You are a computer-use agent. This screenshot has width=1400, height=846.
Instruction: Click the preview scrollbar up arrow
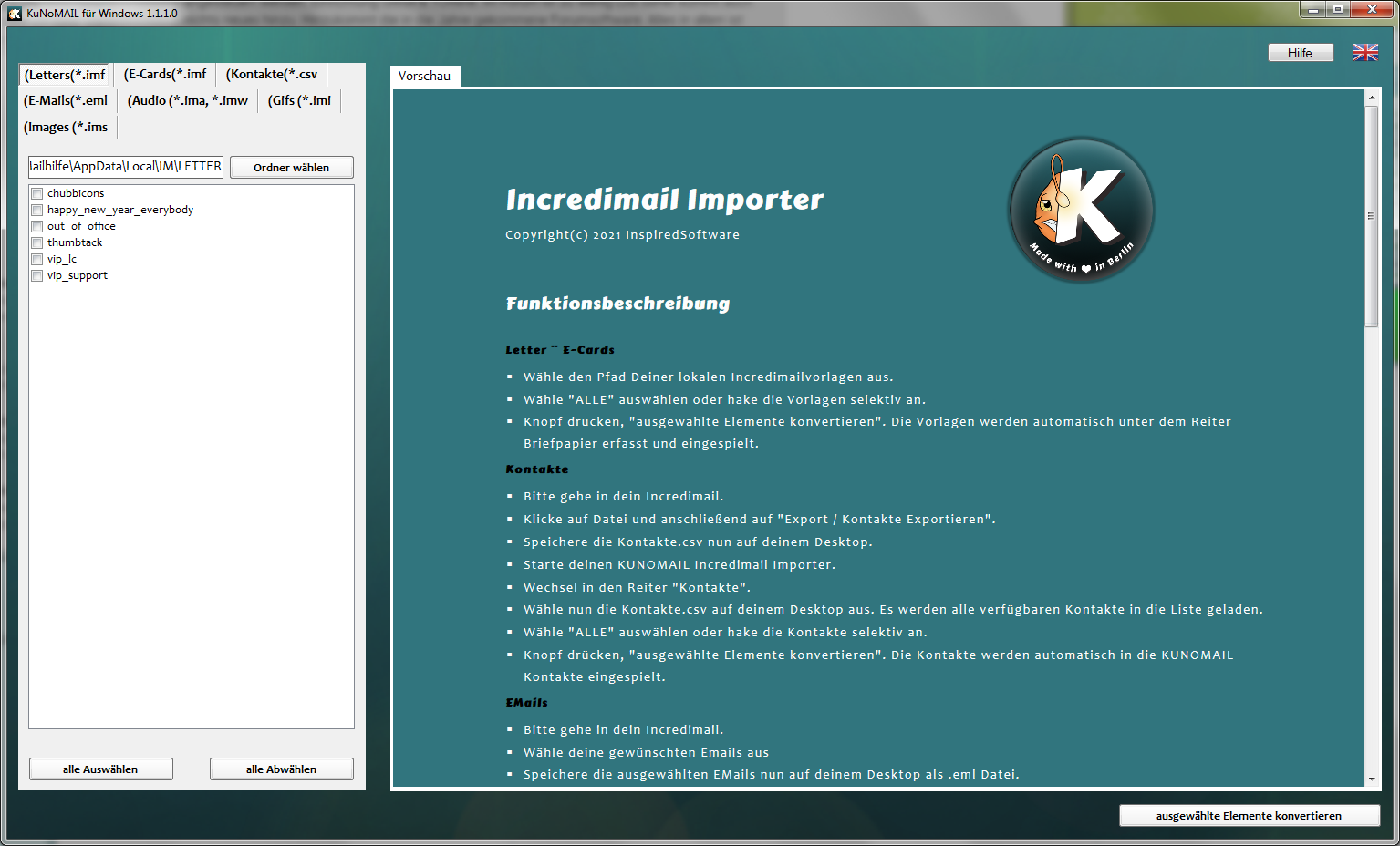click(x=1371, y=97)
